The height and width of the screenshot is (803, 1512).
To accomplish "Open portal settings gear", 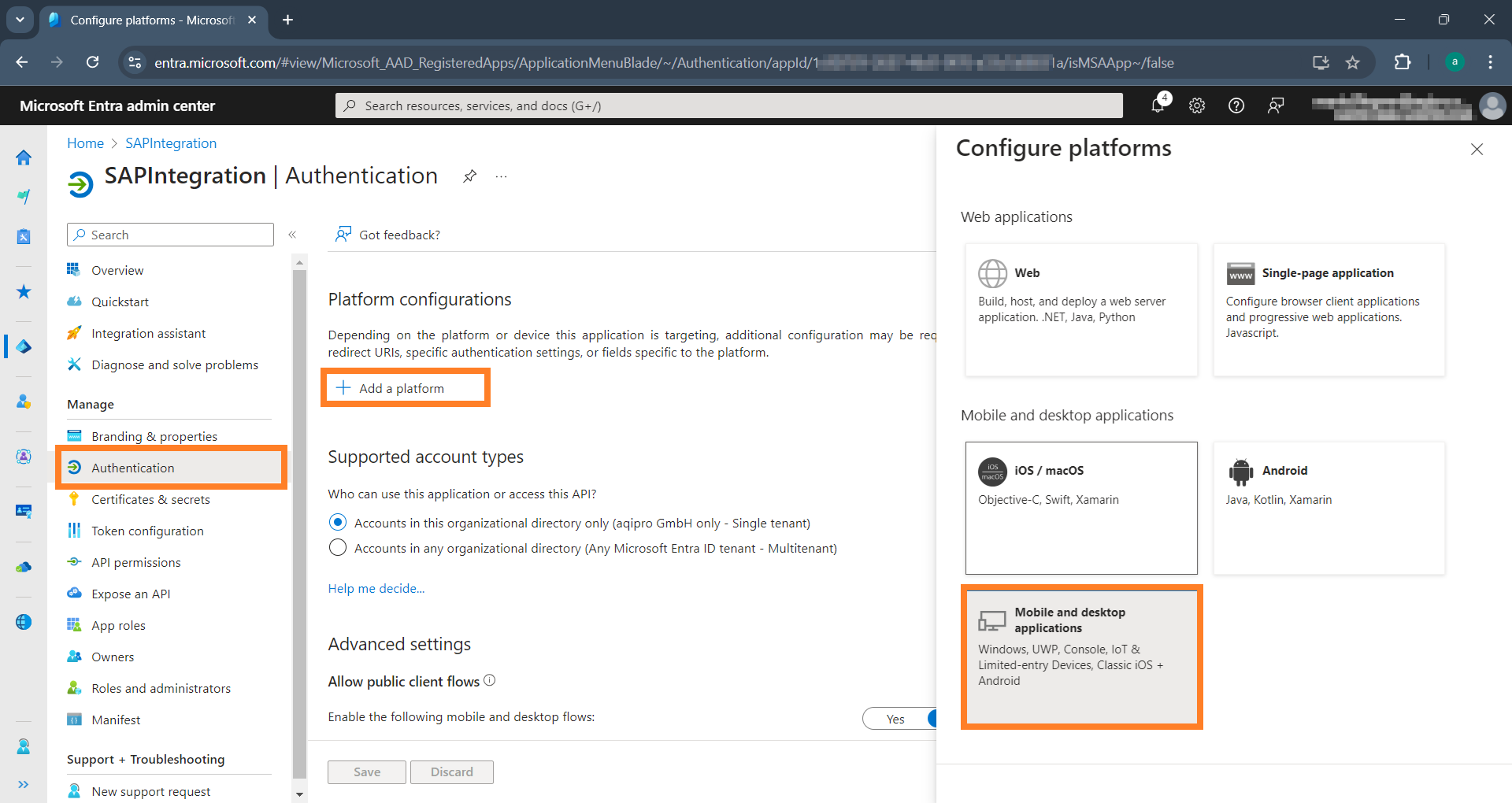I will click(1197, 105).
